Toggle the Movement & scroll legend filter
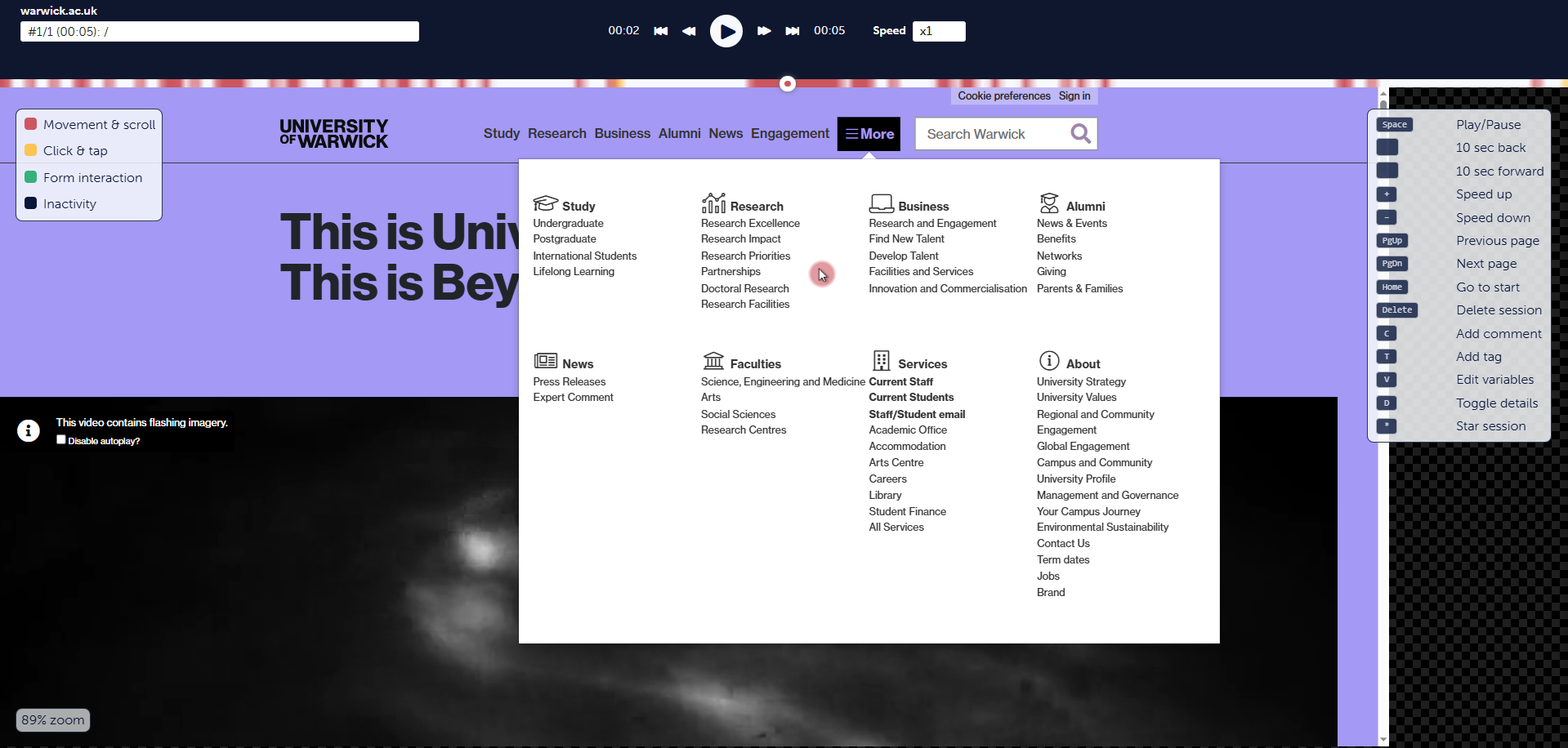This screenshot has height=748, width=1568. [x=89, y=125]
